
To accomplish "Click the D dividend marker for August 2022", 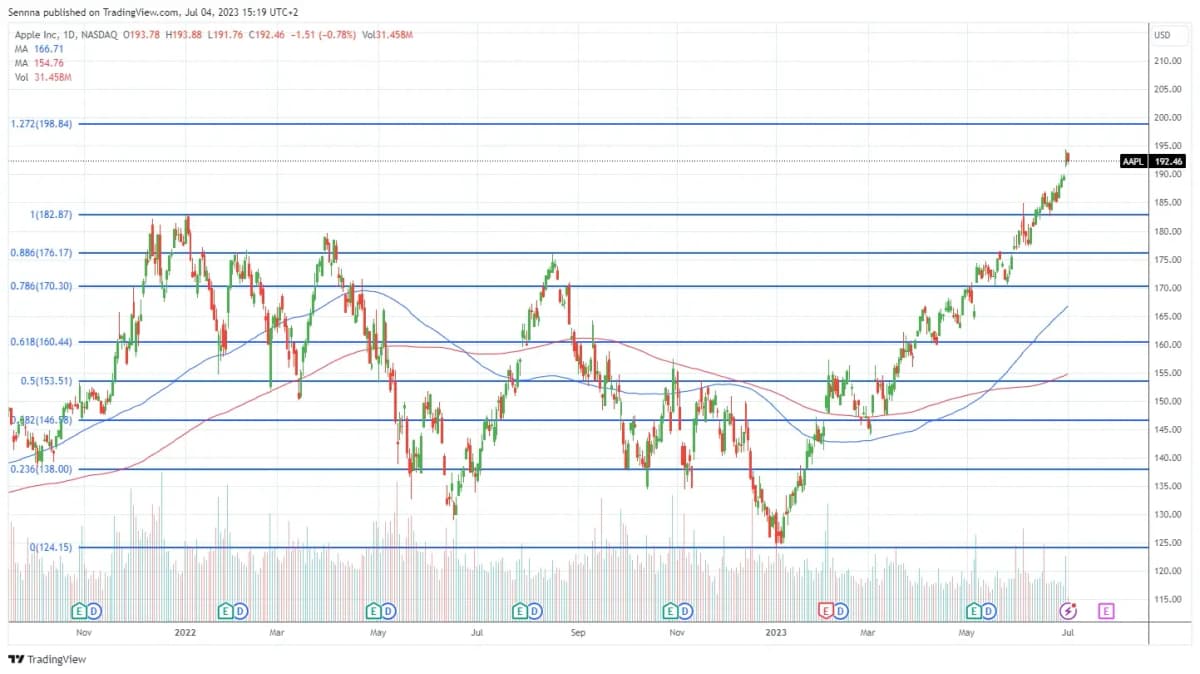I will pos(535,610).
